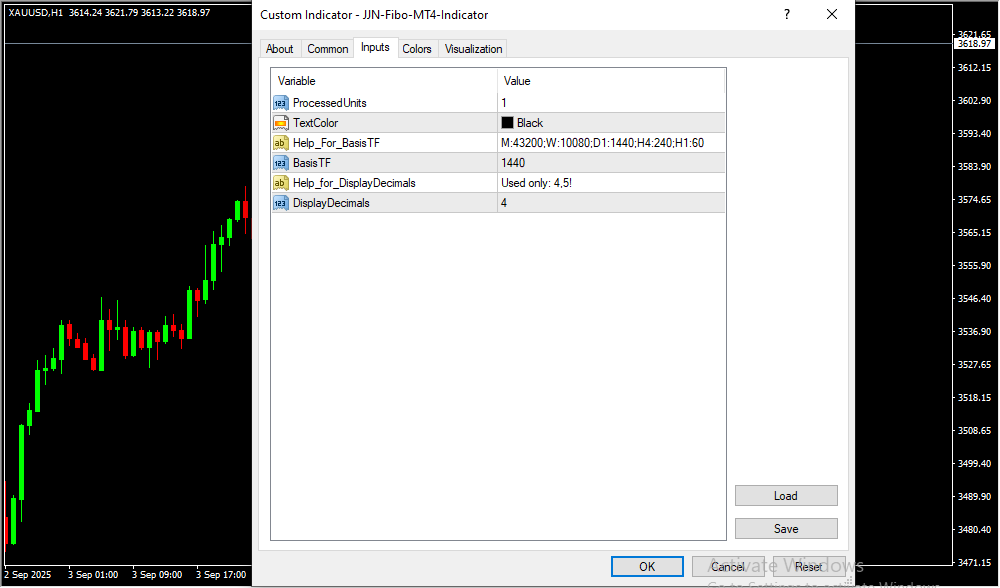Load input settings from a file
Viewport: 1000px width, 588px height.
click(x=786, y=496)
